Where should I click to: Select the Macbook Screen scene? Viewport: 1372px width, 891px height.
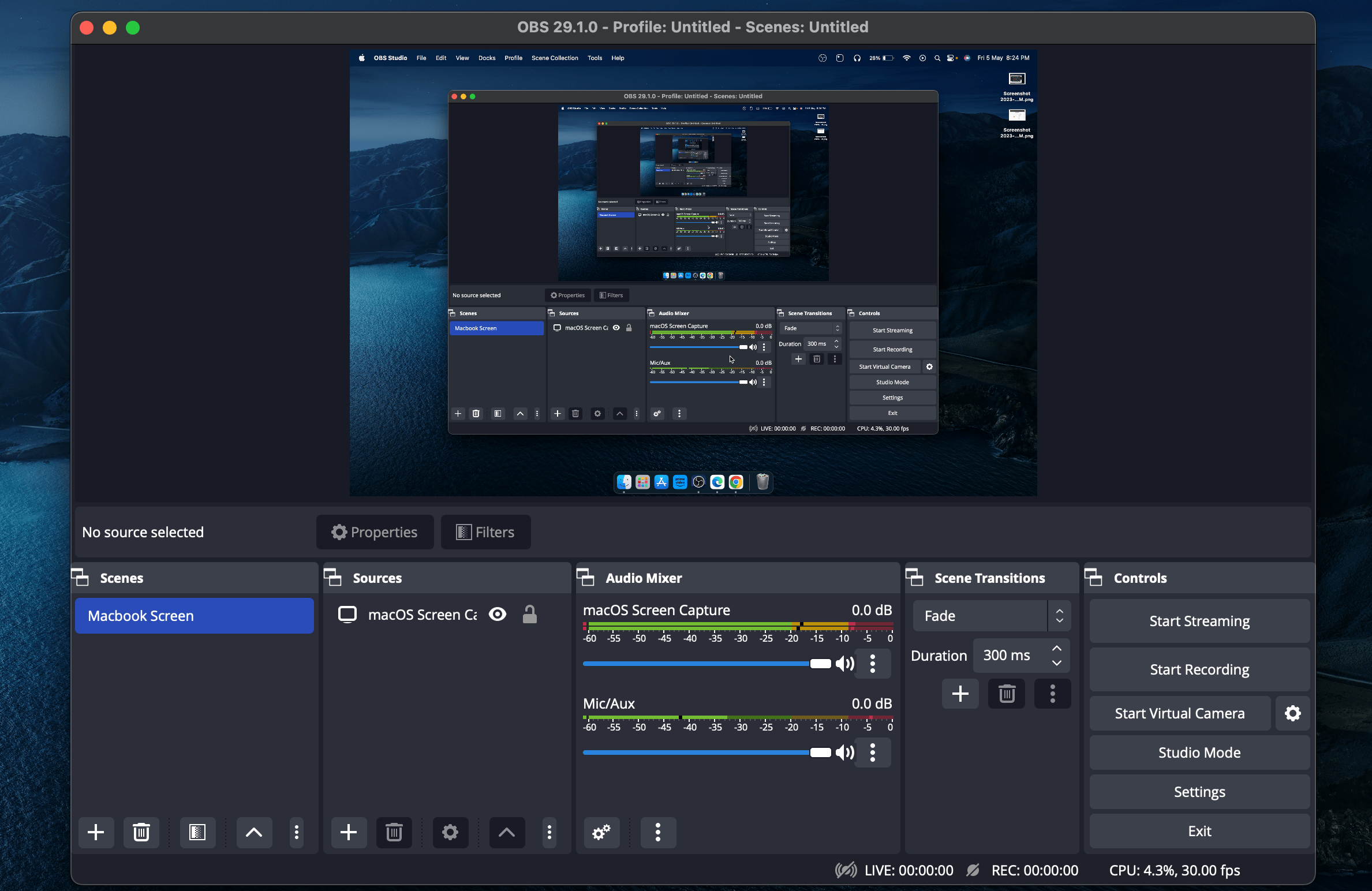tap(195, 616)
